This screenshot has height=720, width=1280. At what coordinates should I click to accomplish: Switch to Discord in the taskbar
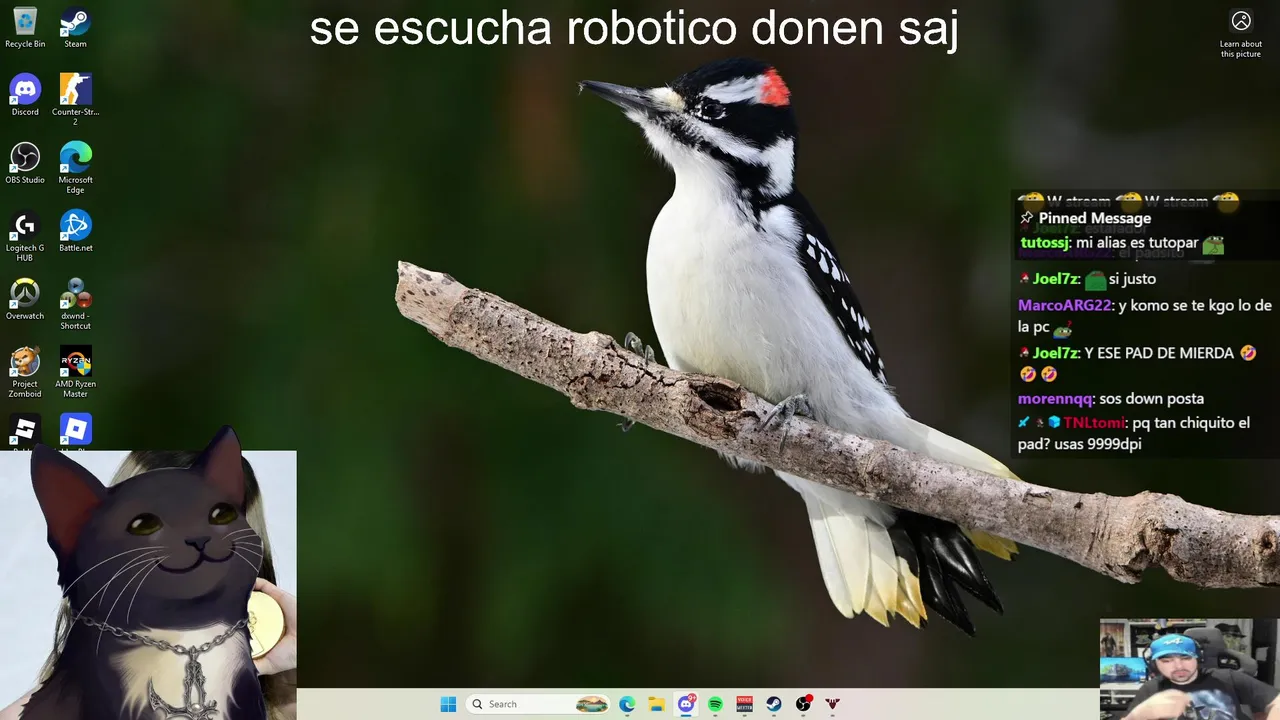coord(686,704)
